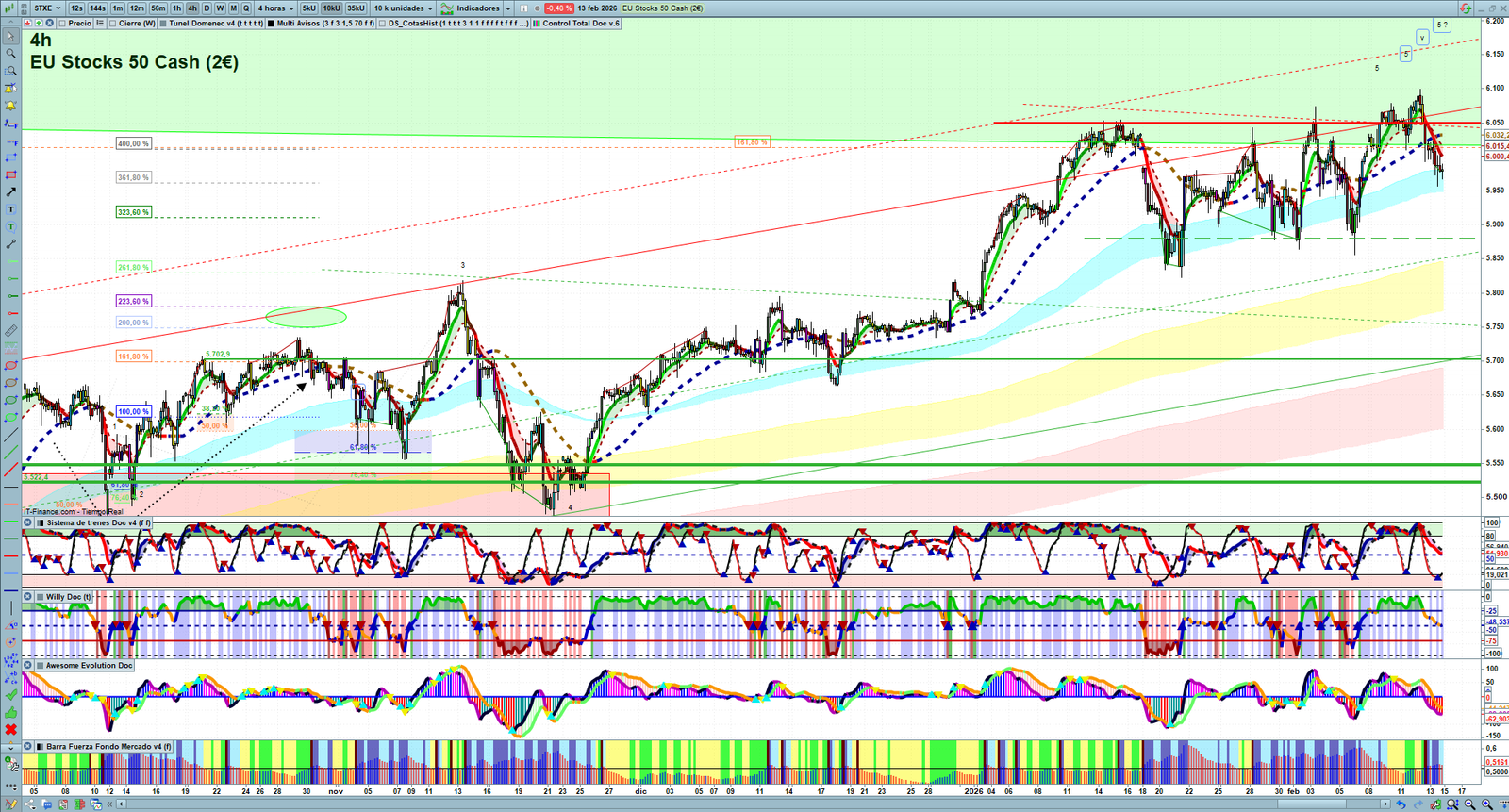This screenshot has width=1509, height=812.
Task: Click the green-red icon at top right corner
Action: pyautogui.click(x=1465, y=8)
